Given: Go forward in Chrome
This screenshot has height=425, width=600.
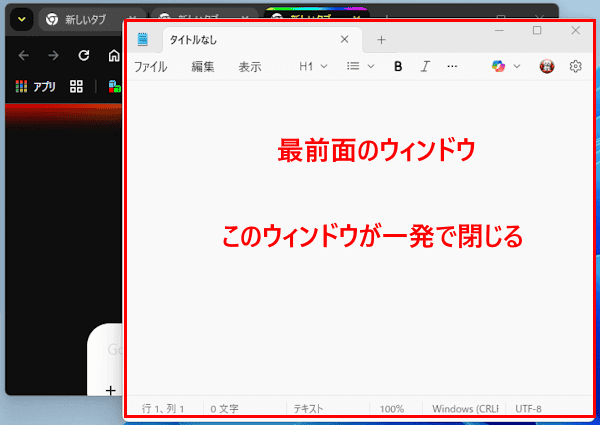Looking at the screenshot, I should point(54,55).
